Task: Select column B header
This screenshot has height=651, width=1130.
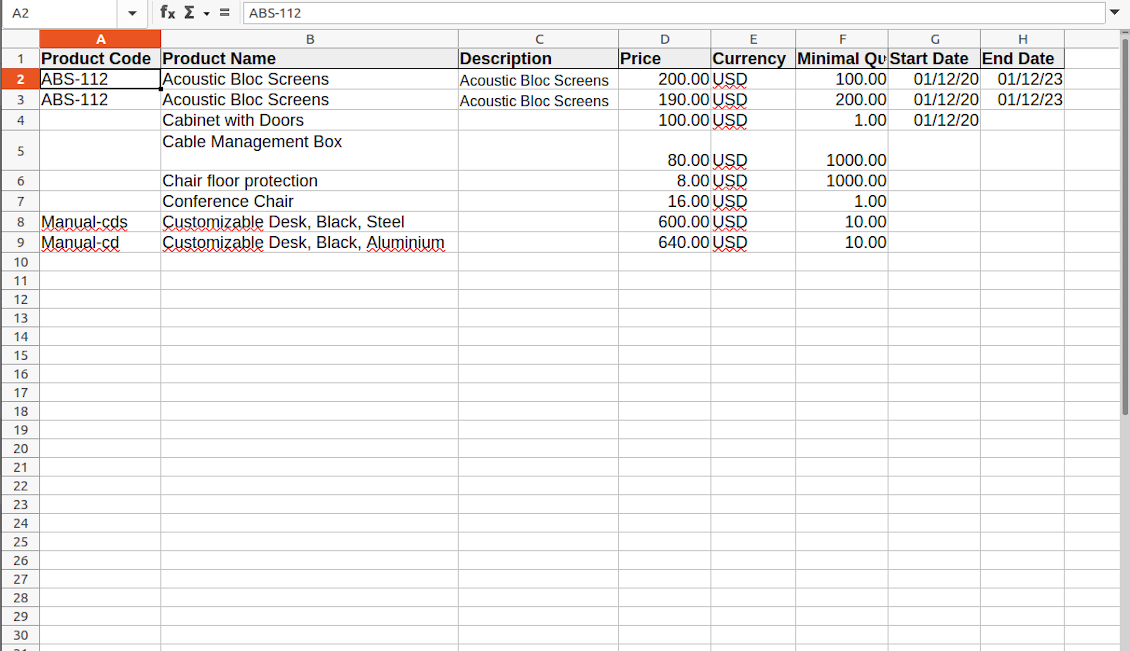Action: coord(309,39)
